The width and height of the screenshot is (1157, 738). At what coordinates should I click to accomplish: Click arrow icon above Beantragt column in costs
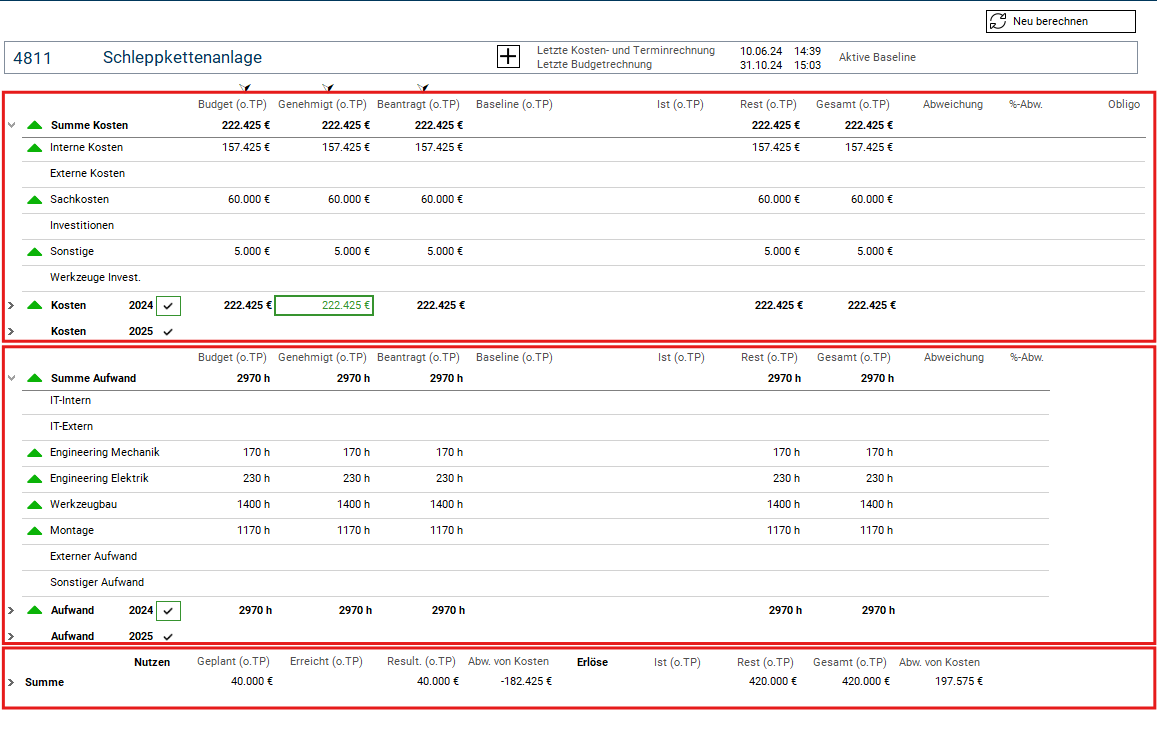(423, 89)
